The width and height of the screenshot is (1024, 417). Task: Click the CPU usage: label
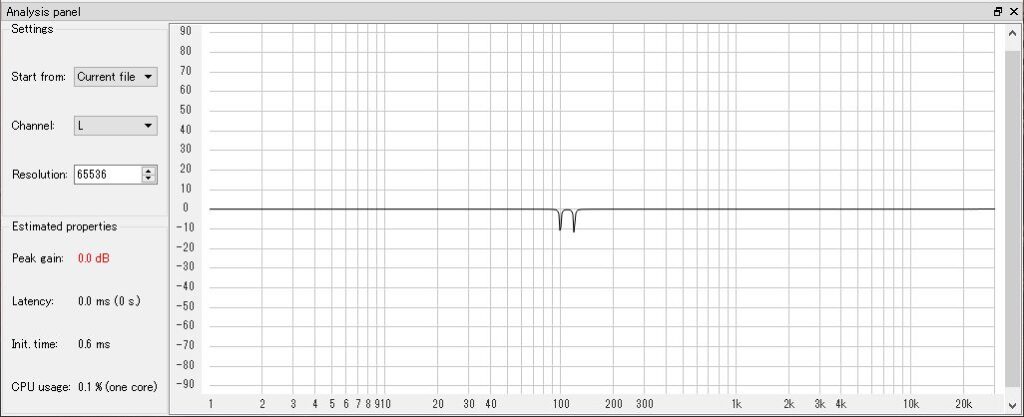(40, 387)
